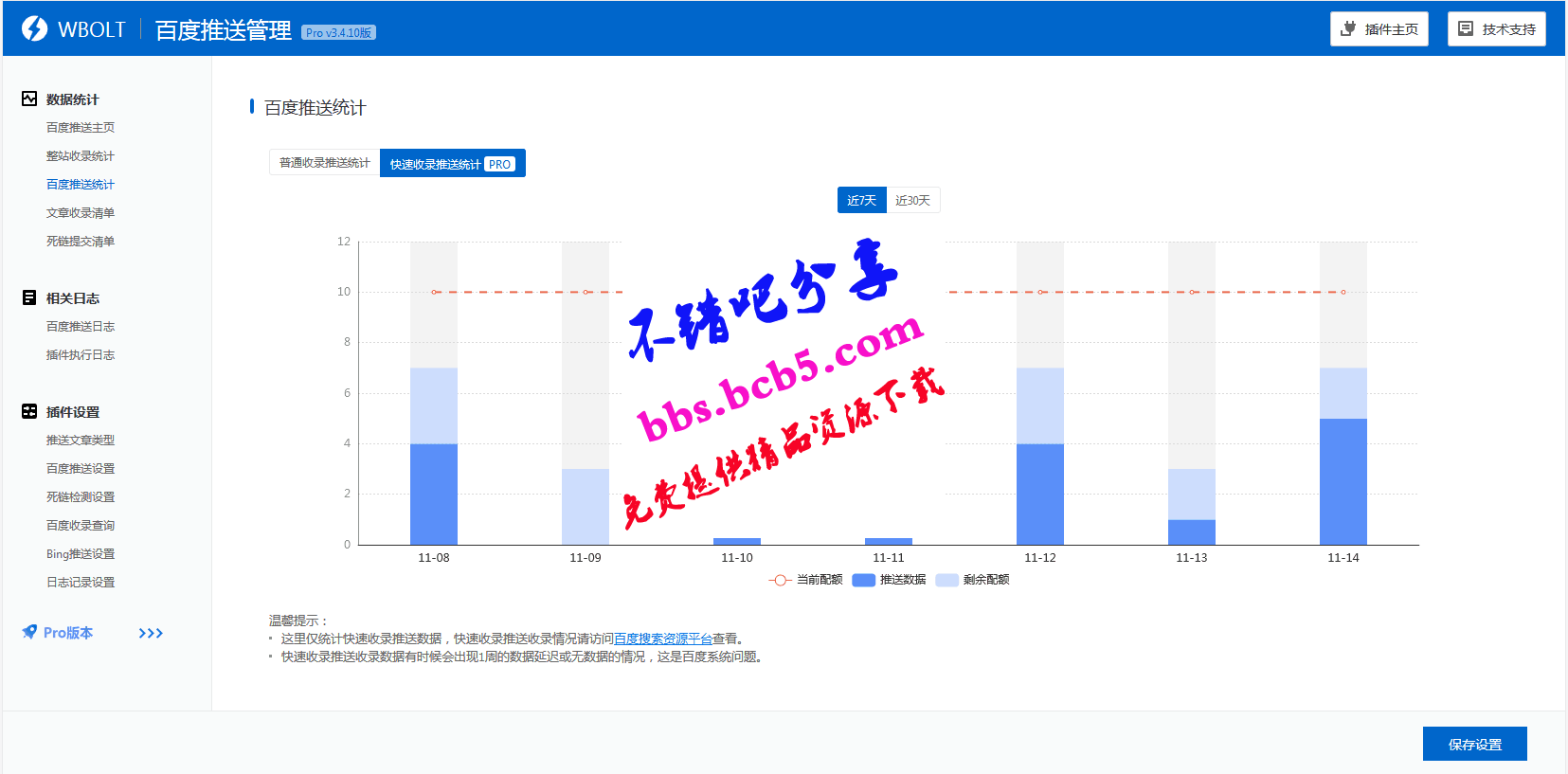Switch to 普通收录推送统计 tab
The height and width of the screenshot is (774, 1568).
pyautogui.click(x=324, y=163)
